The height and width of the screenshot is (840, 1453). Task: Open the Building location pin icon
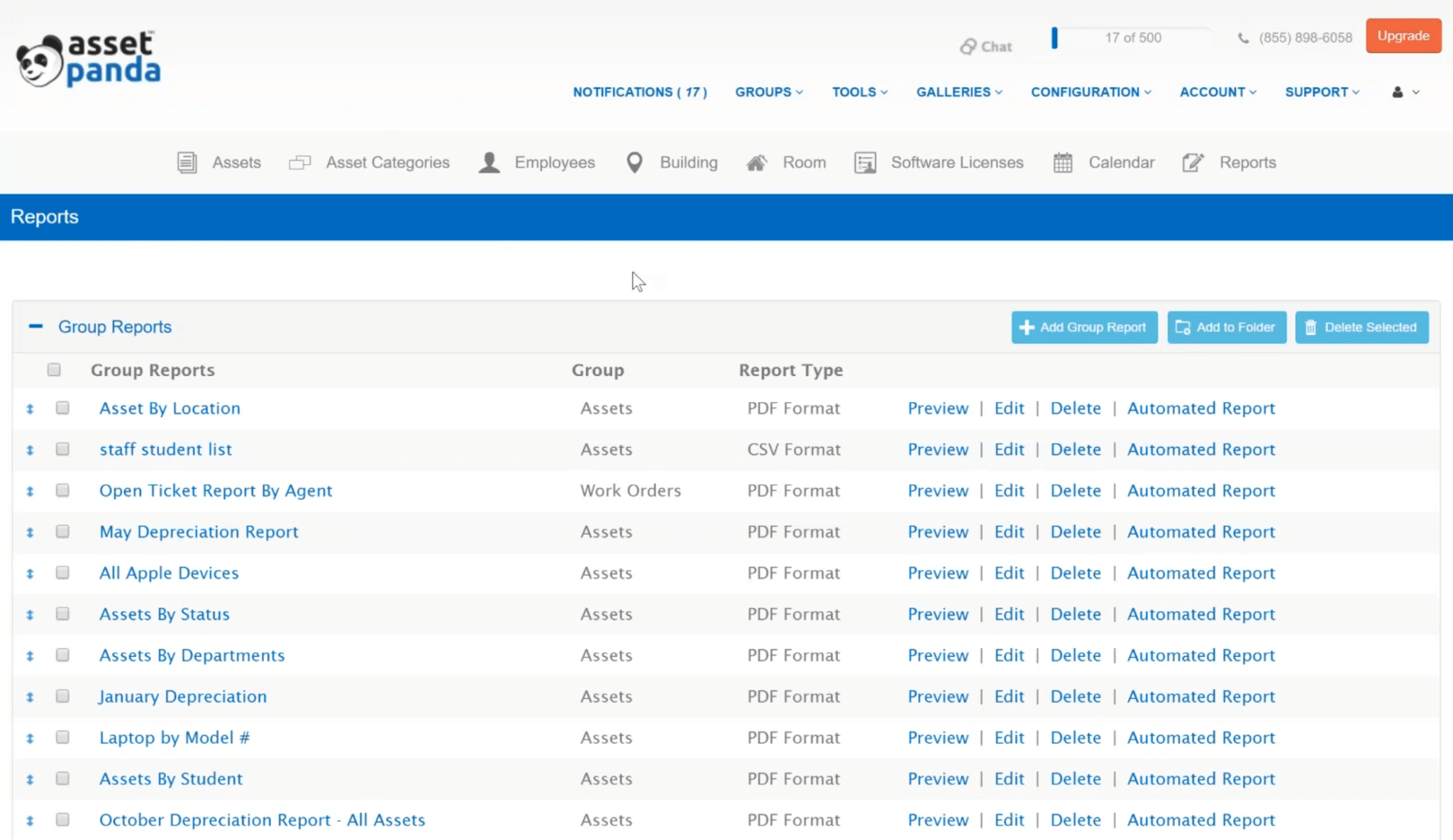coord(634,162)
